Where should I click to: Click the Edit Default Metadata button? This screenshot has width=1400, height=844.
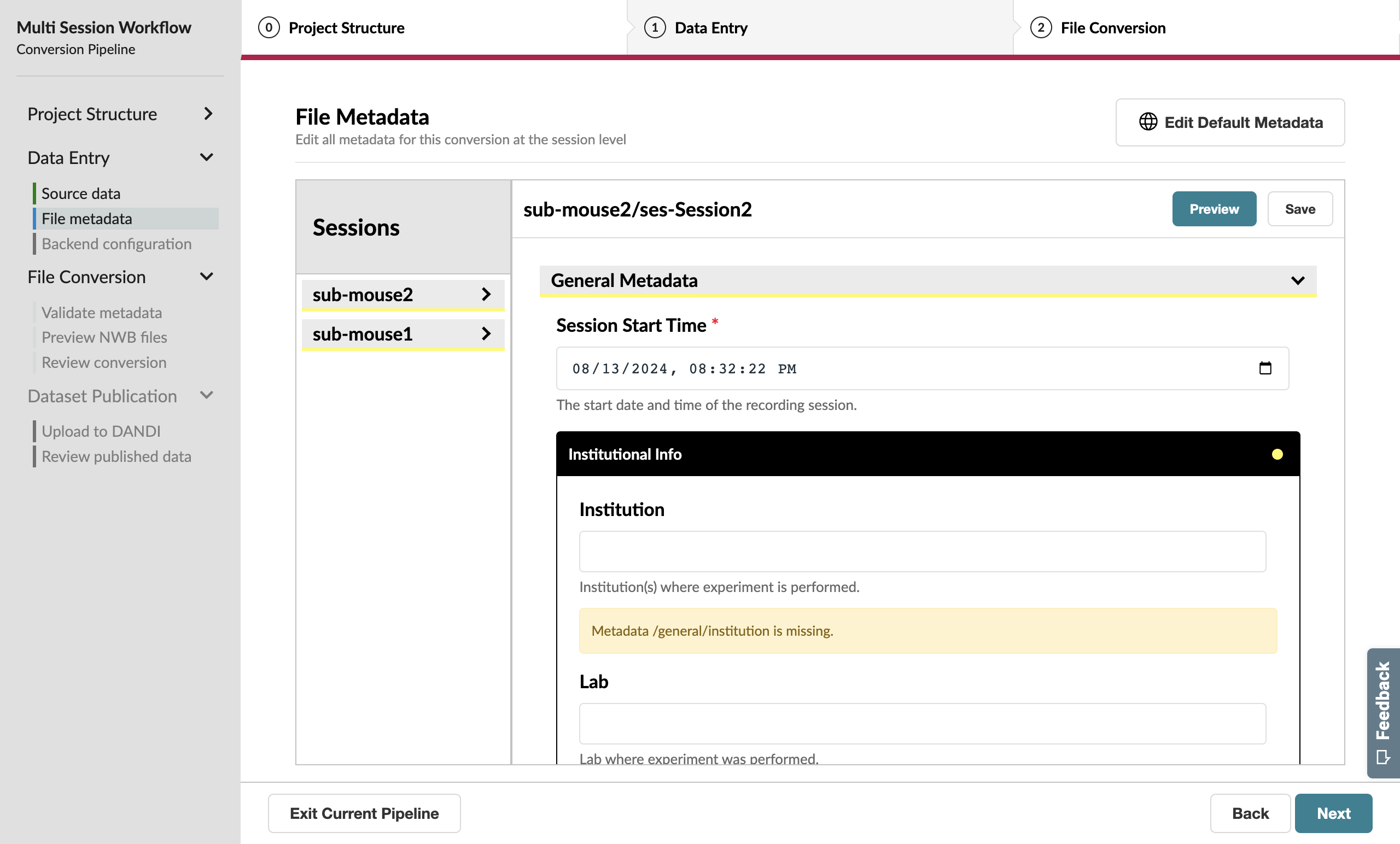[x=1229, y=122]
